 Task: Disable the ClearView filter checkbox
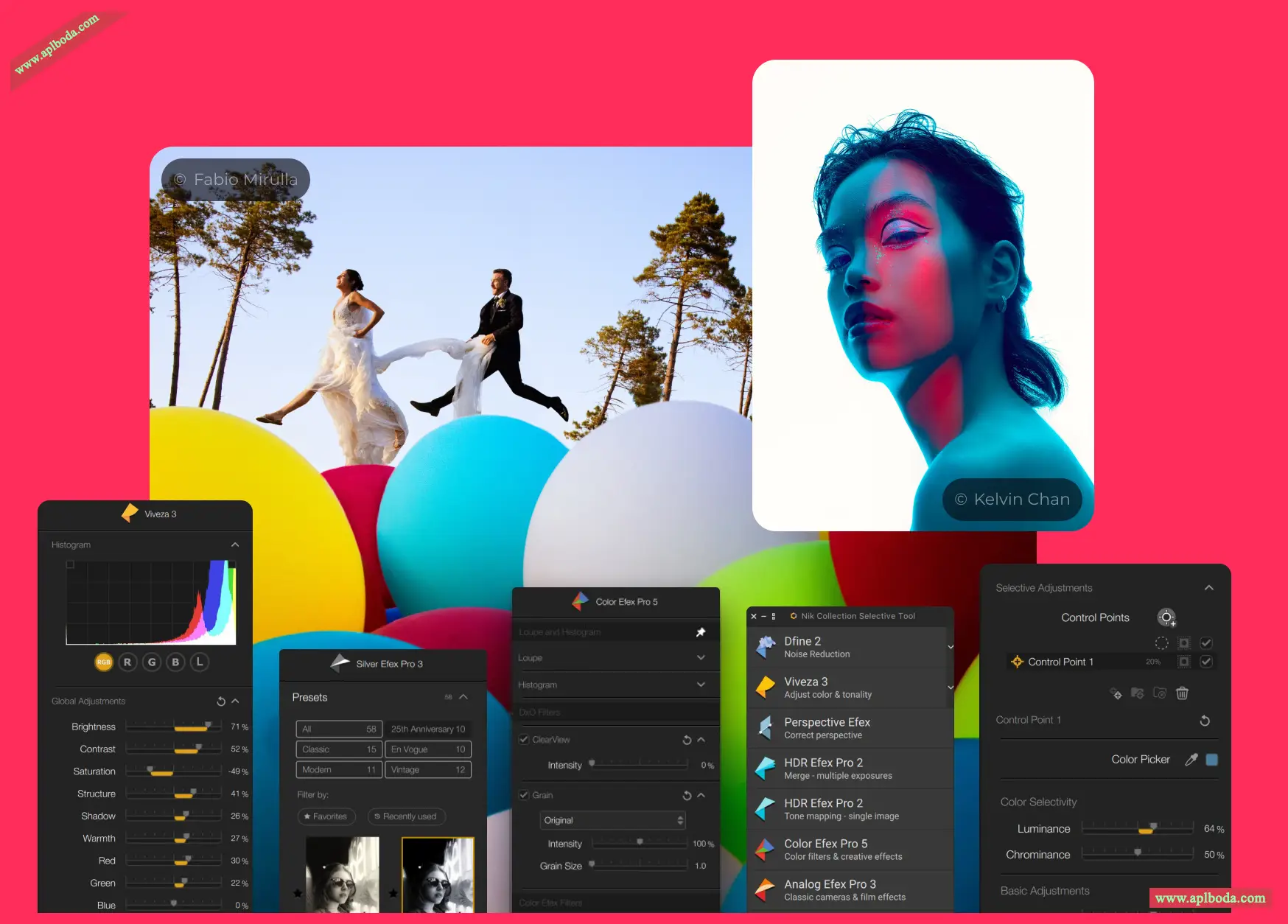point(524,740)
